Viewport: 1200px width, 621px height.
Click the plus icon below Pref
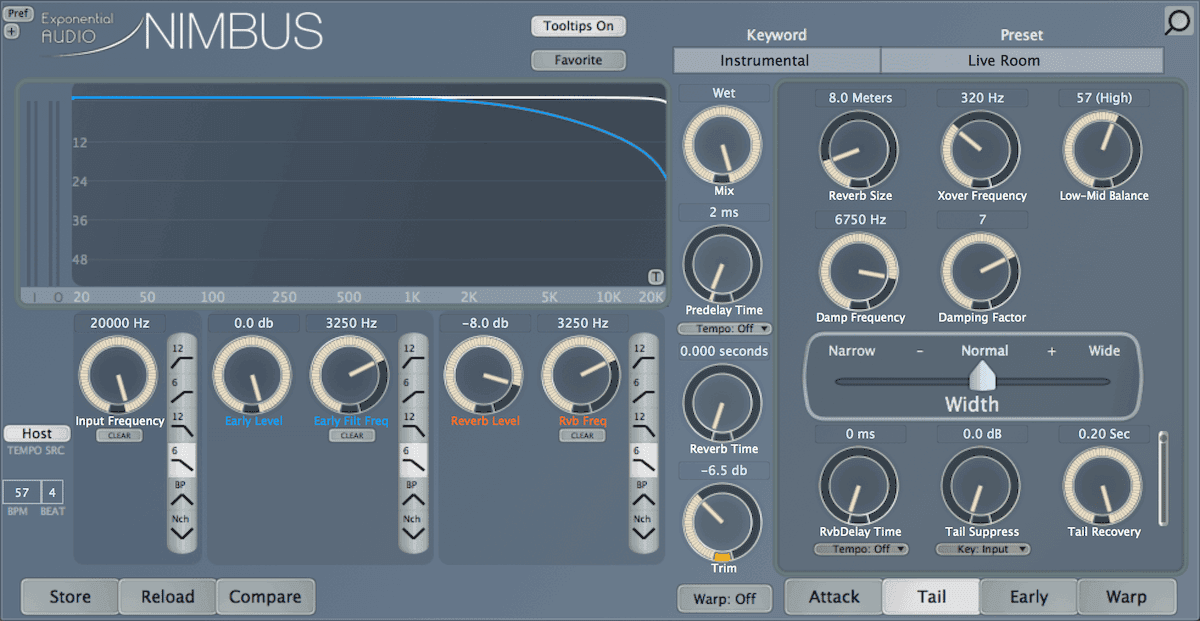pos(11,31)
